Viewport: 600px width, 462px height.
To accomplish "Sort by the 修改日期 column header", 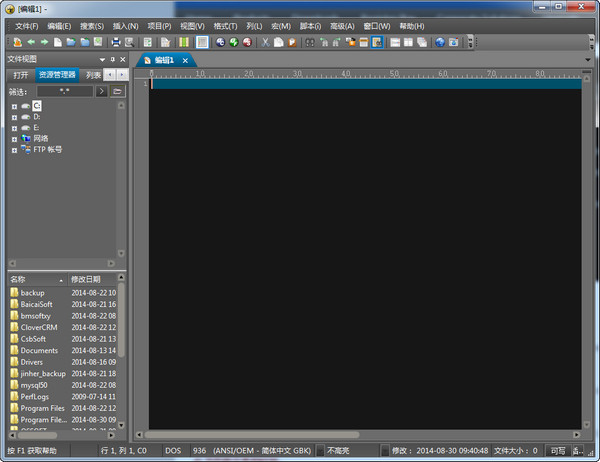I will [x=85, y=279].
